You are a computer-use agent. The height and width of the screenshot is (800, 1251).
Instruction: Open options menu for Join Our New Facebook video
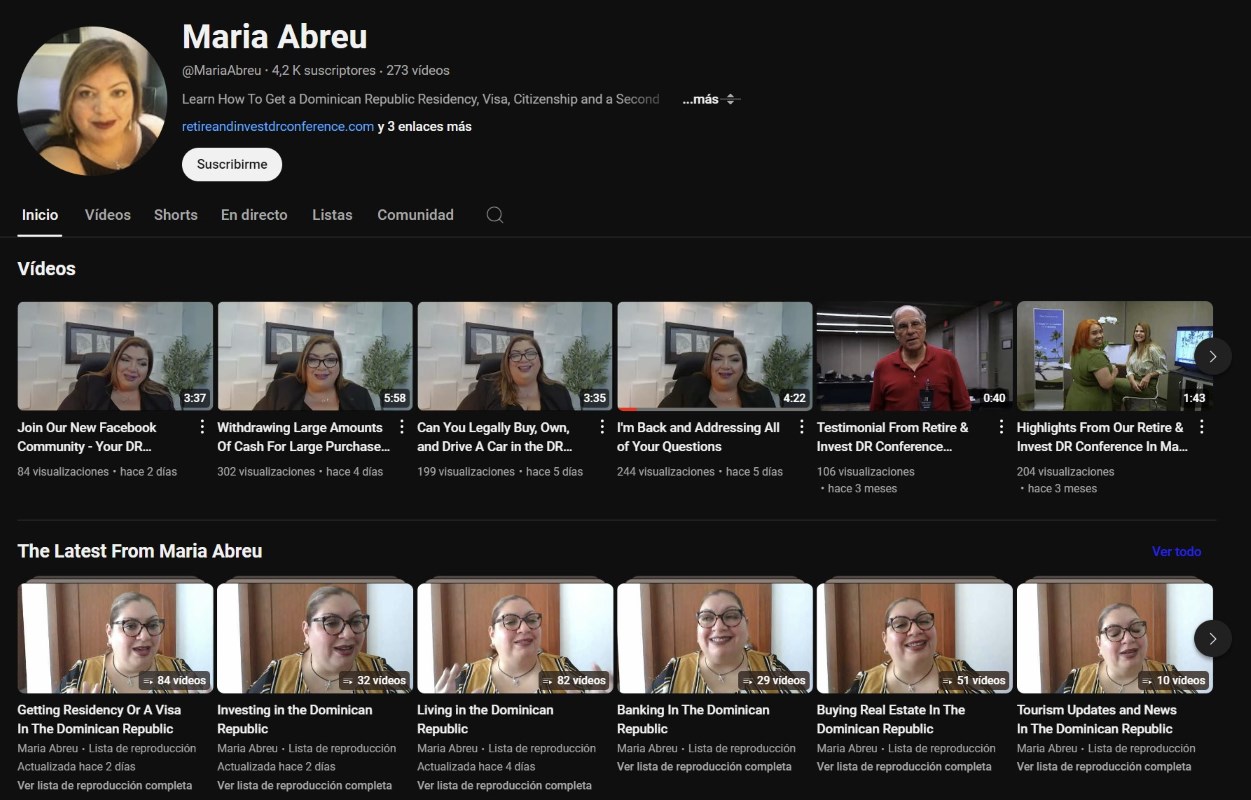(x=202, y=427)
